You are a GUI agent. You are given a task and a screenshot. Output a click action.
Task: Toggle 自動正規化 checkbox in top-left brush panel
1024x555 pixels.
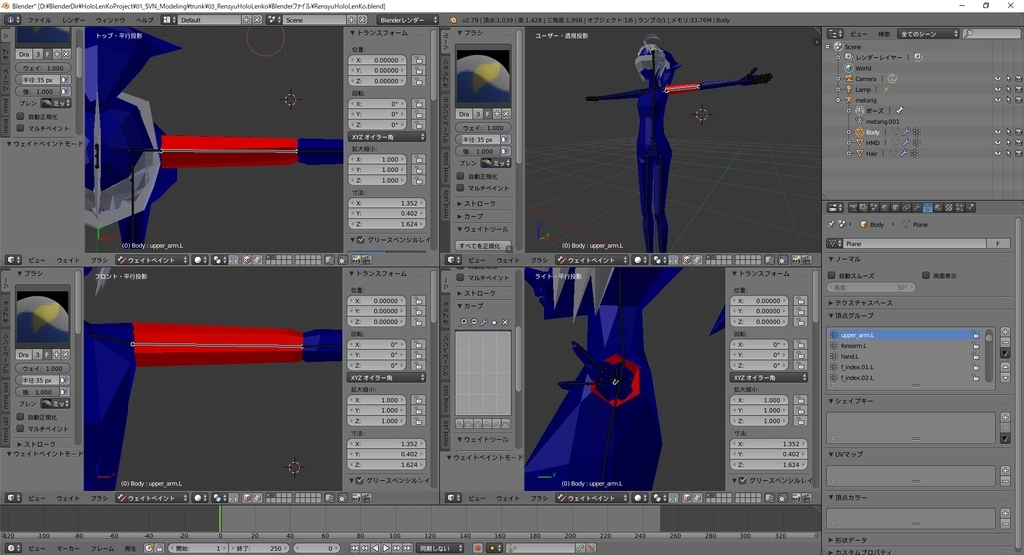[x=20, y=117]
